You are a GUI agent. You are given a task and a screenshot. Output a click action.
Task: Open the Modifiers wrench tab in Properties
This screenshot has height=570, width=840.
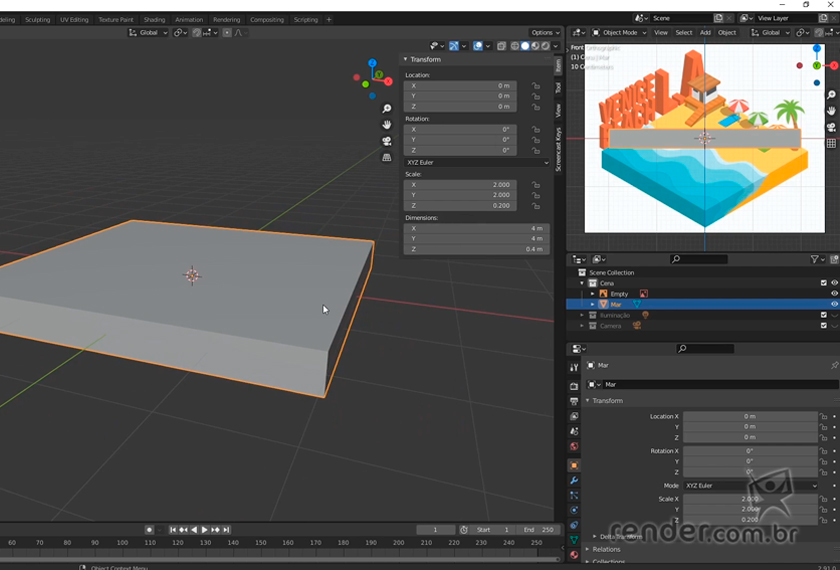coord(574,480)
